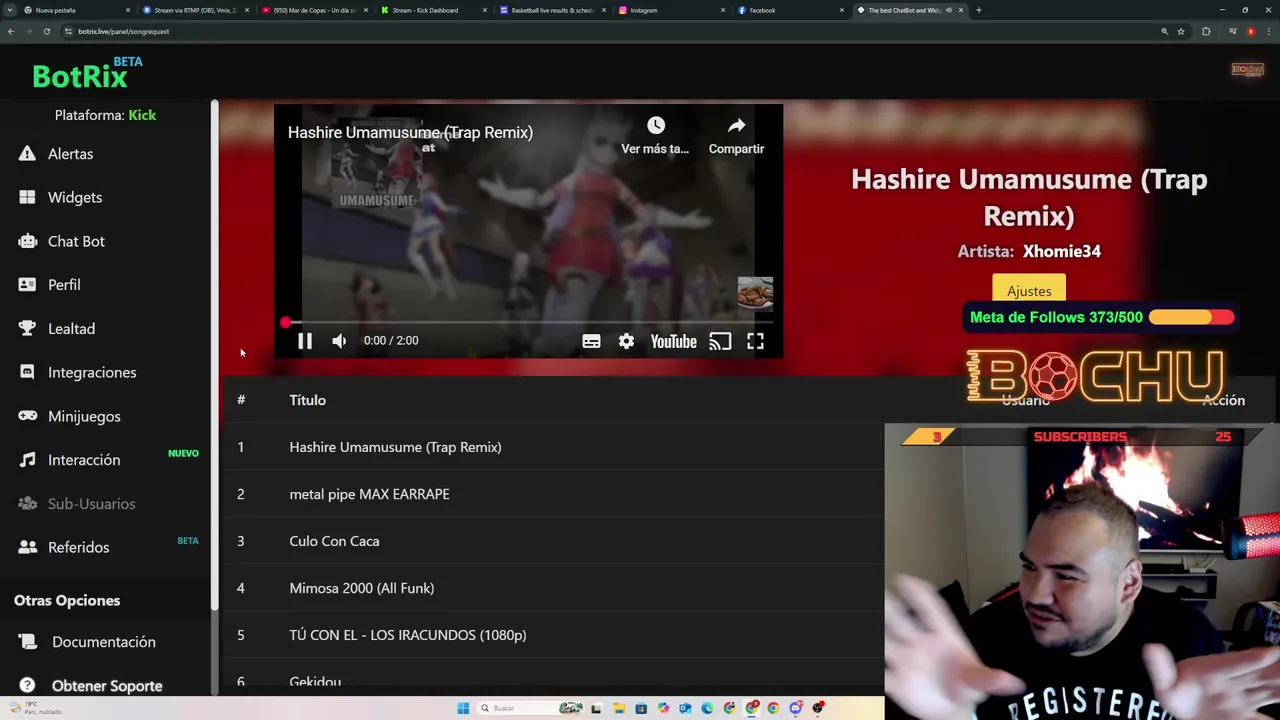Toggle subtitles in YouTube player

(591, 341)
